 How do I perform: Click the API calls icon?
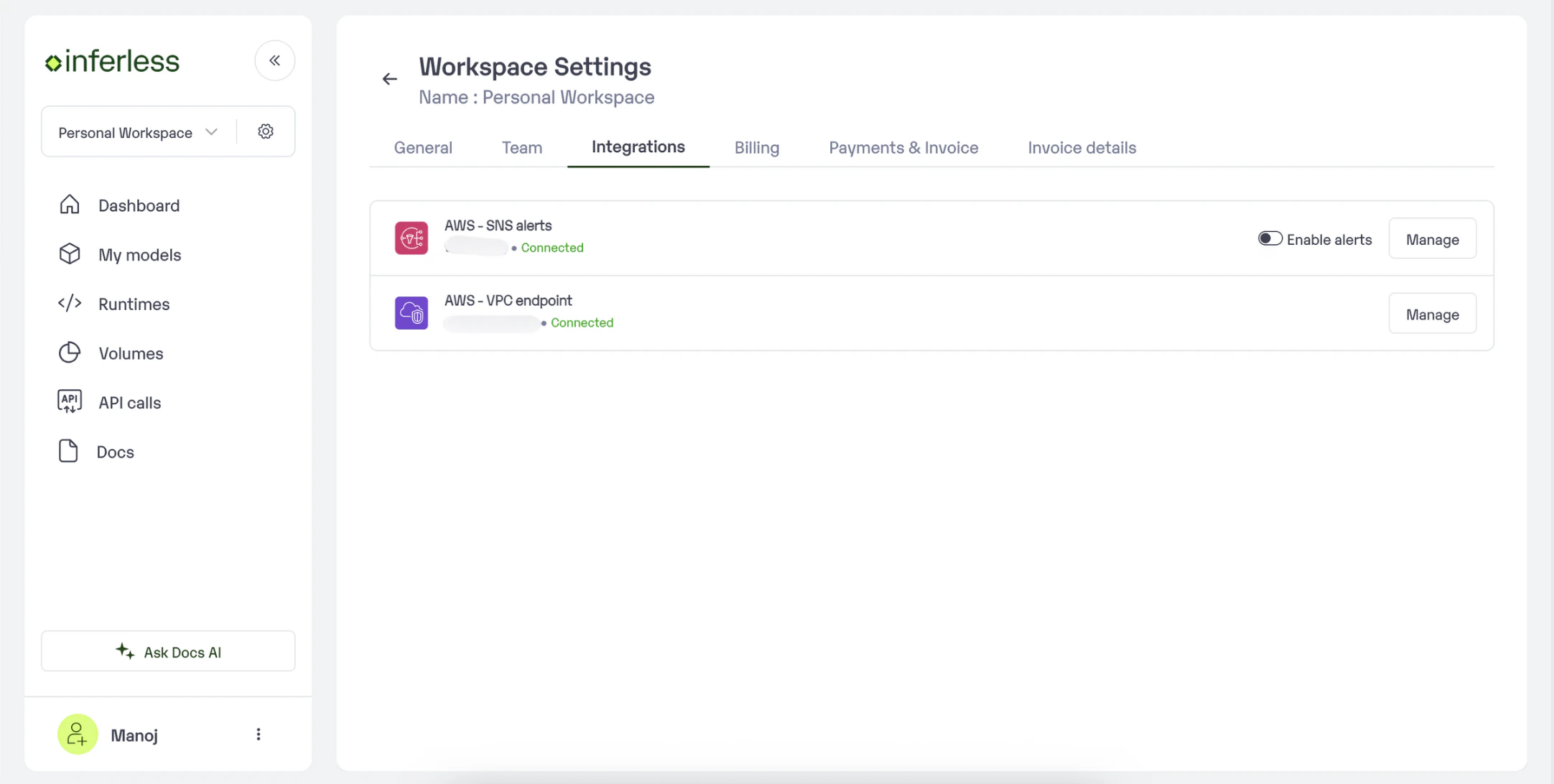pyautogui.click(x=70, y=402)
